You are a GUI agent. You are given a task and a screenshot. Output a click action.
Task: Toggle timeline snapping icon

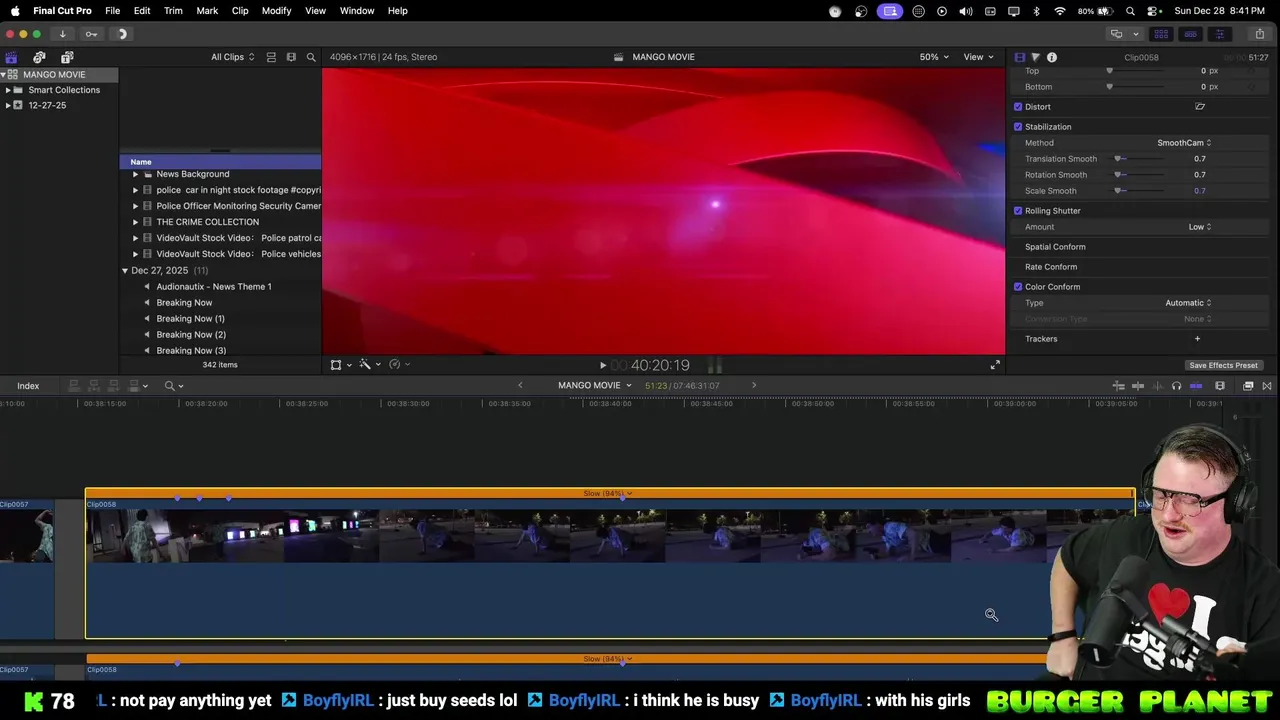pos(1196,386)
